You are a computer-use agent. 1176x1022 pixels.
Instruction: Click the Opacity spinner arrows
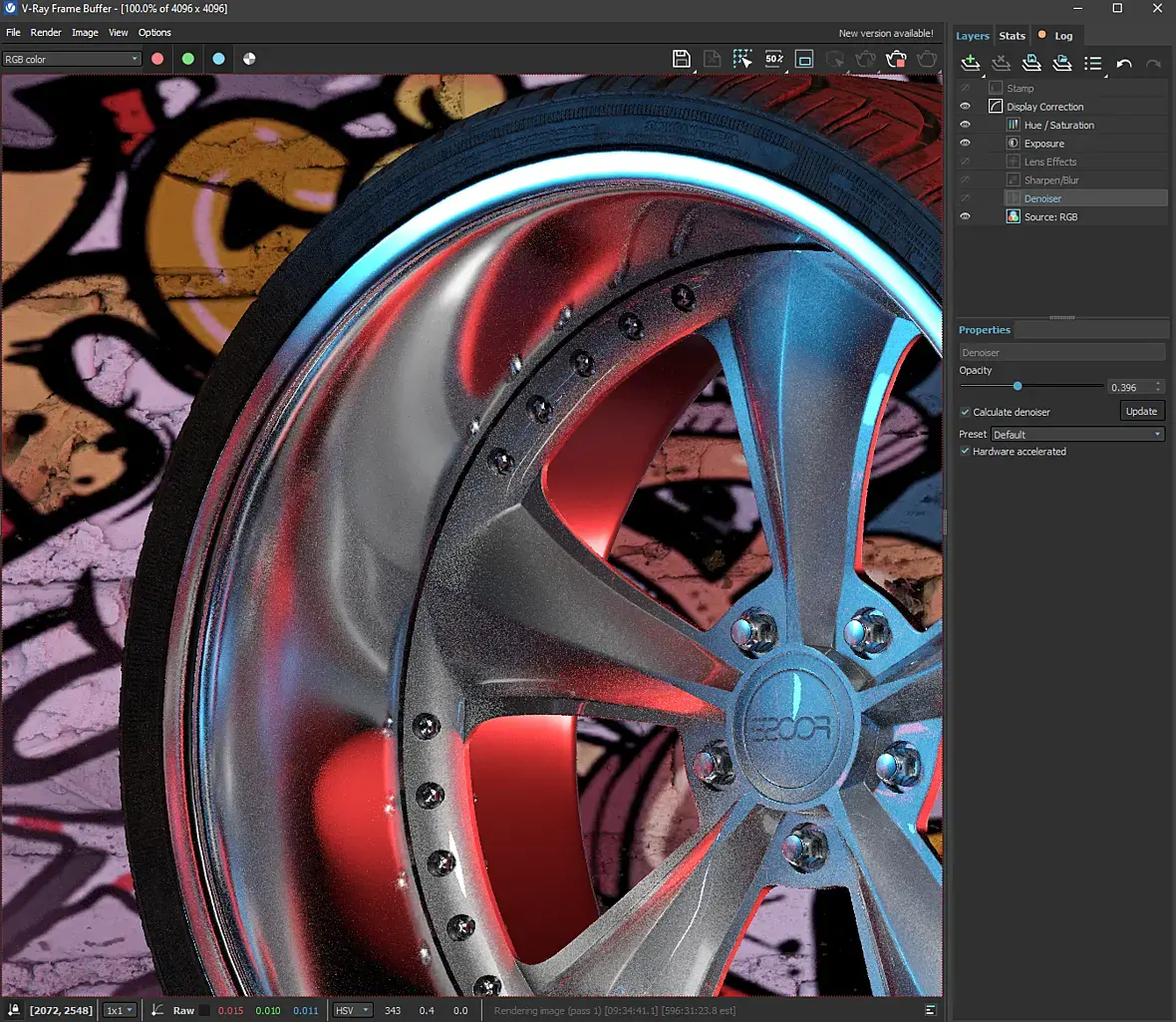1159,387
